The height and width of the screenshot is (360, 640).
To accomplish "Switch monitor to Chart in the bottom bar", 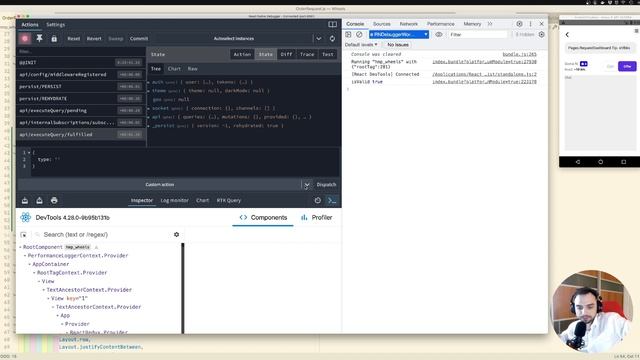I will pyautogui.click(x=202, y=201).
